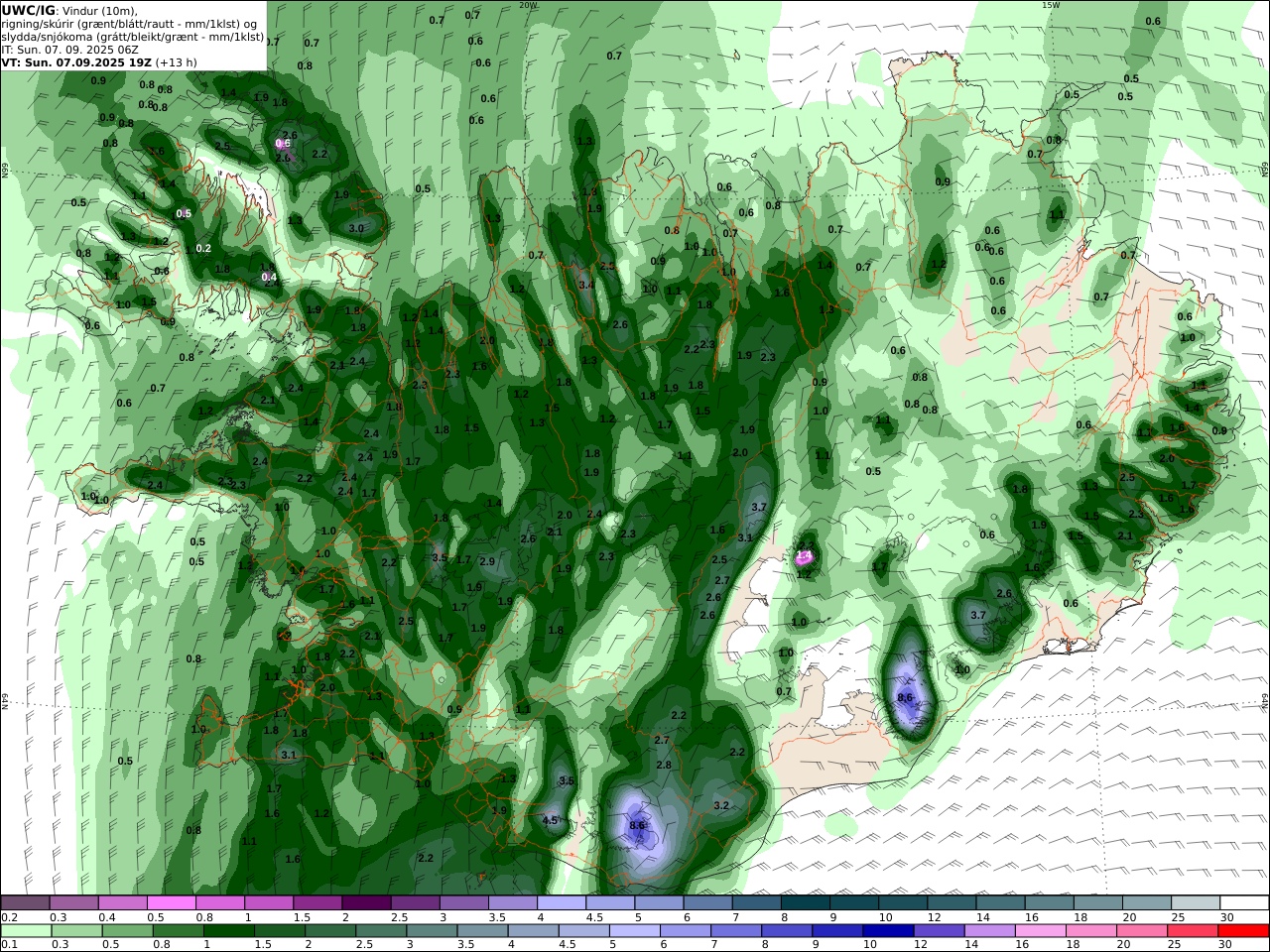
Task: Click the 20W longitude label
Action: [528, 5]
